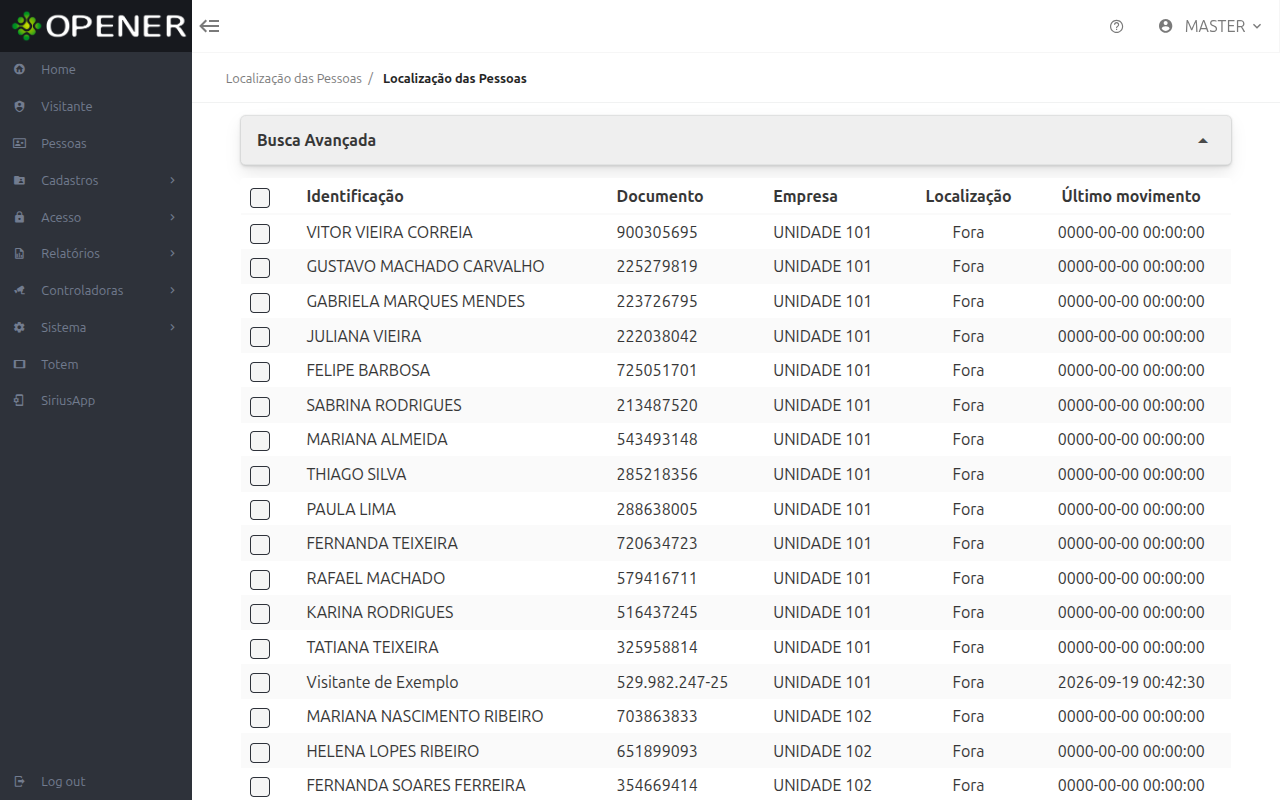Screen dimensions: 1280x800
Task: Click the PAULA LIMA row name
Action: coord(351,509)
